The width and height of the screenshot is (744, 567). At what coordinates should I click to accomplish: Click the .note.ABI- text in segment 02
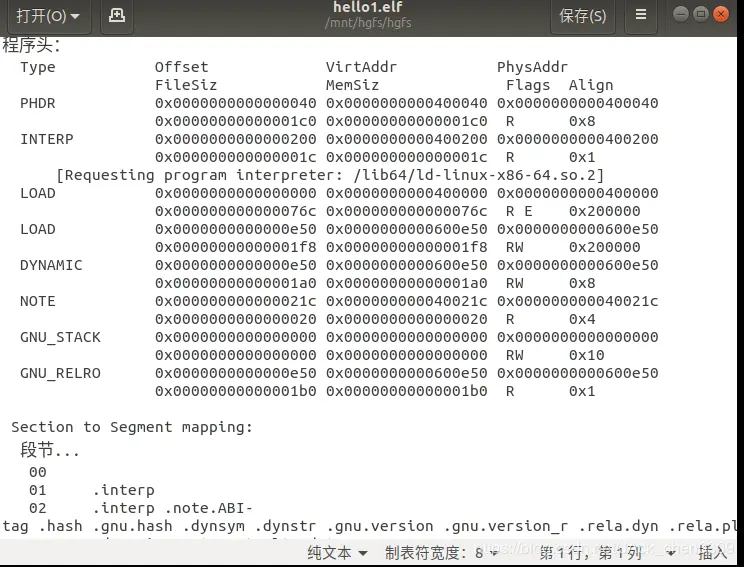(x=208, y=508)
